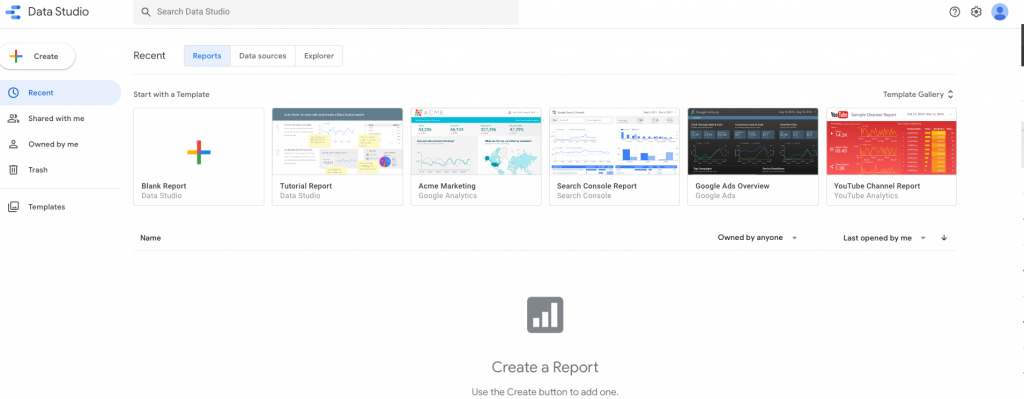1024x399 pixels.
Task: Open the user account avatar
Action: point(999,12)
